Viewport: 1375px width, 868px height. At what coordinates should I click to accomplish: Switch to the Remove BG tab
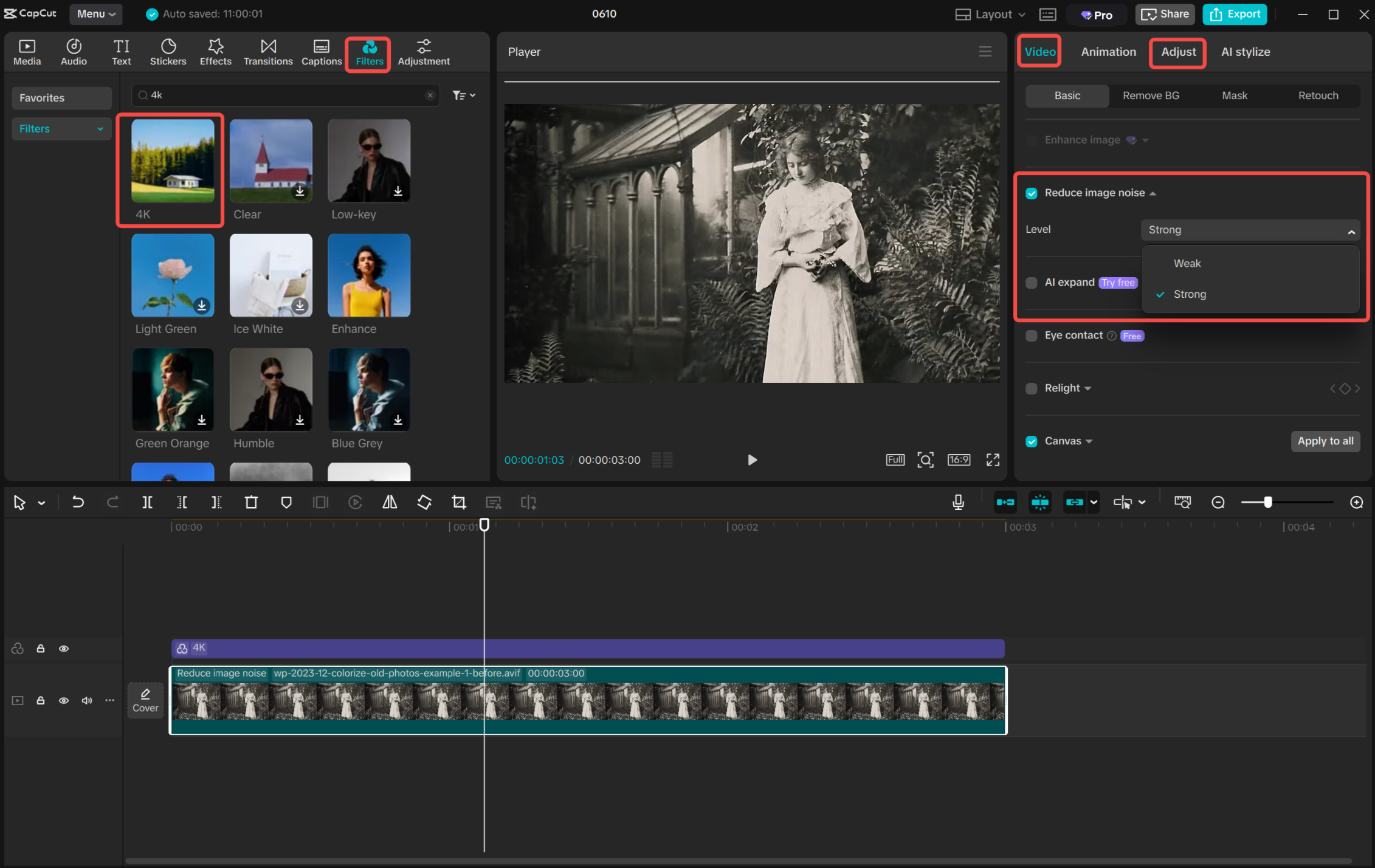pyautogui.click(x=1151, y=95)
